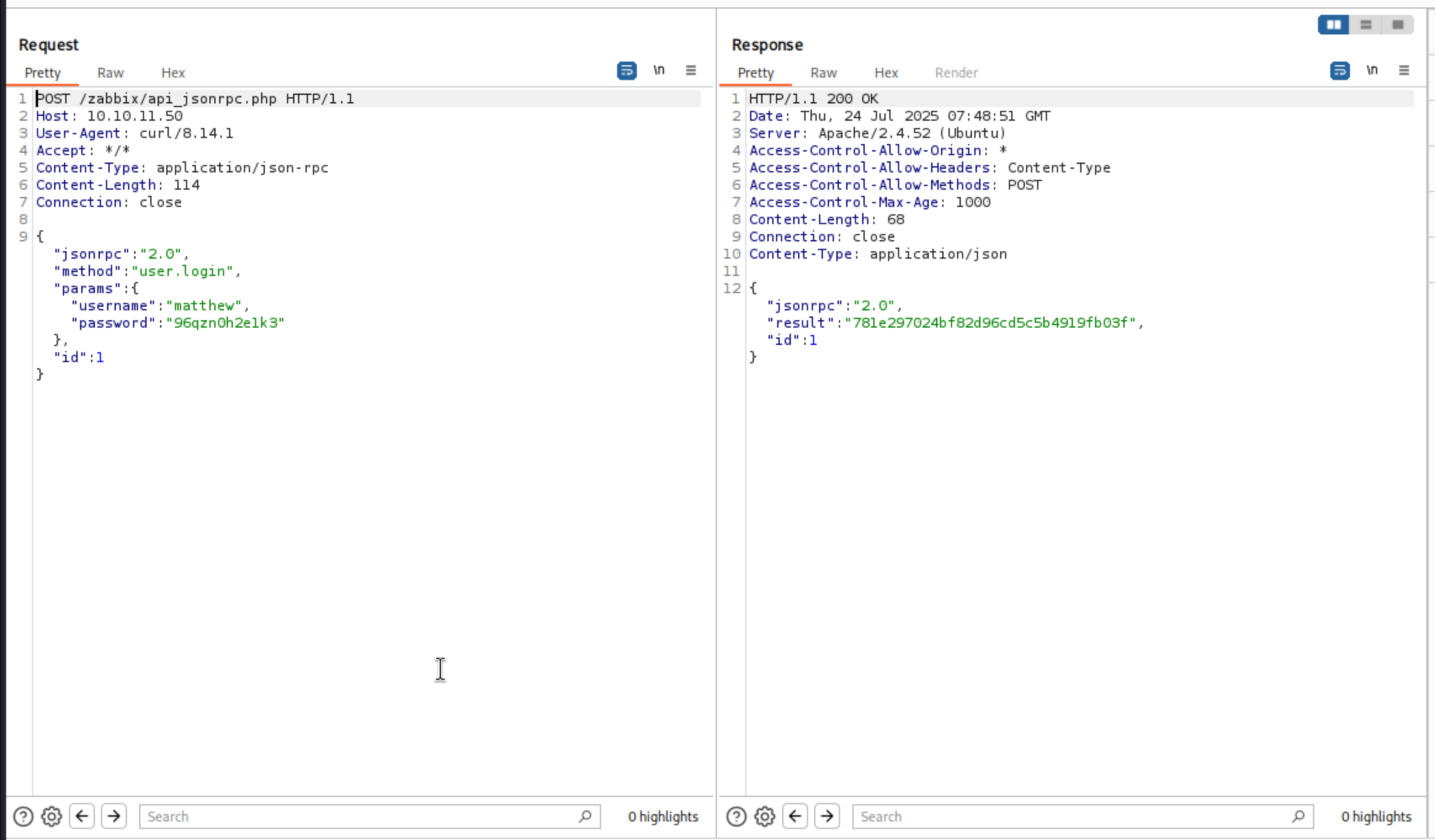Click the "user.login" method value

point(182,271)
